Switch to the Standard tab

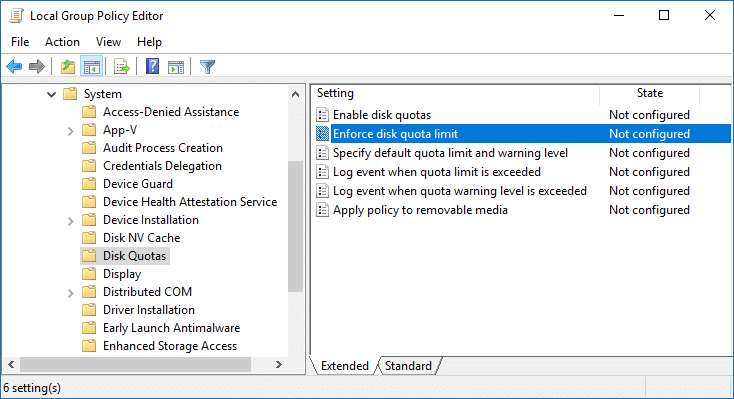[x=408, y=366]
